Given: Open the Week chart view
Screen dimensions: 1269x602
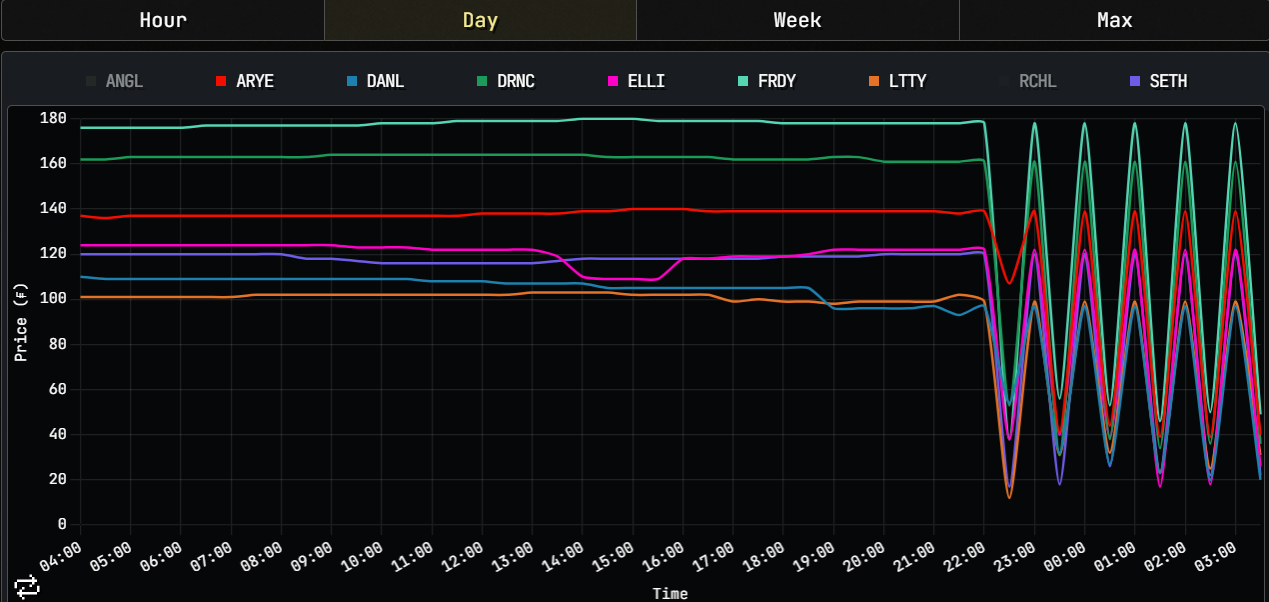Looking at the screenshot, I should (797, 20).
